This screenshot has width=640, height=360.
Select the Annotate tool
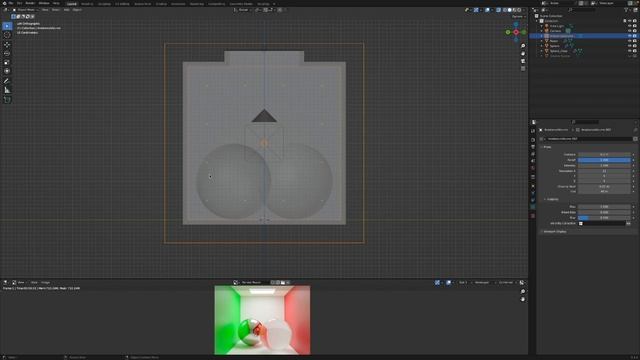coord(7,81)
